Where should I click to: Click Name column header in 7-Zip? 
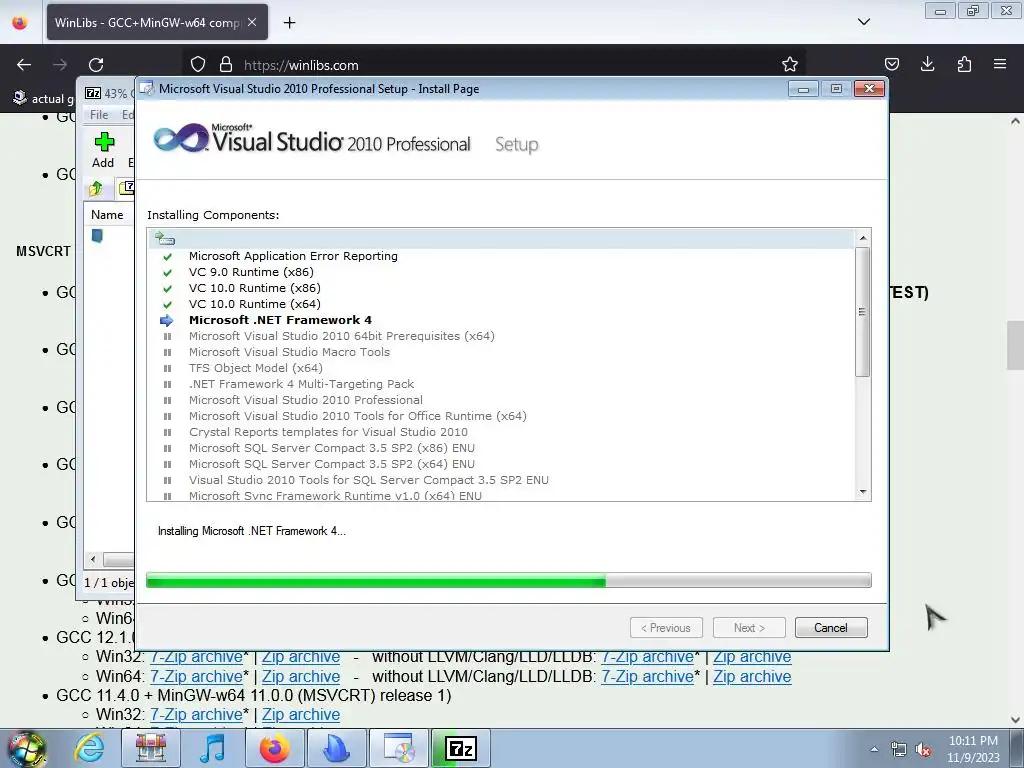107,215
